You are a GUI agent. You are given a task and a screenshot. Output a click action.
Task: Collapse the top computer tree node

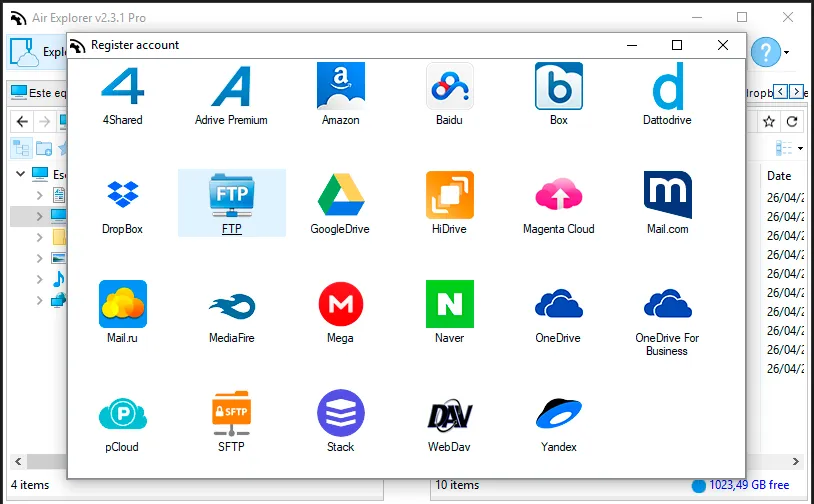click(20, 173)
